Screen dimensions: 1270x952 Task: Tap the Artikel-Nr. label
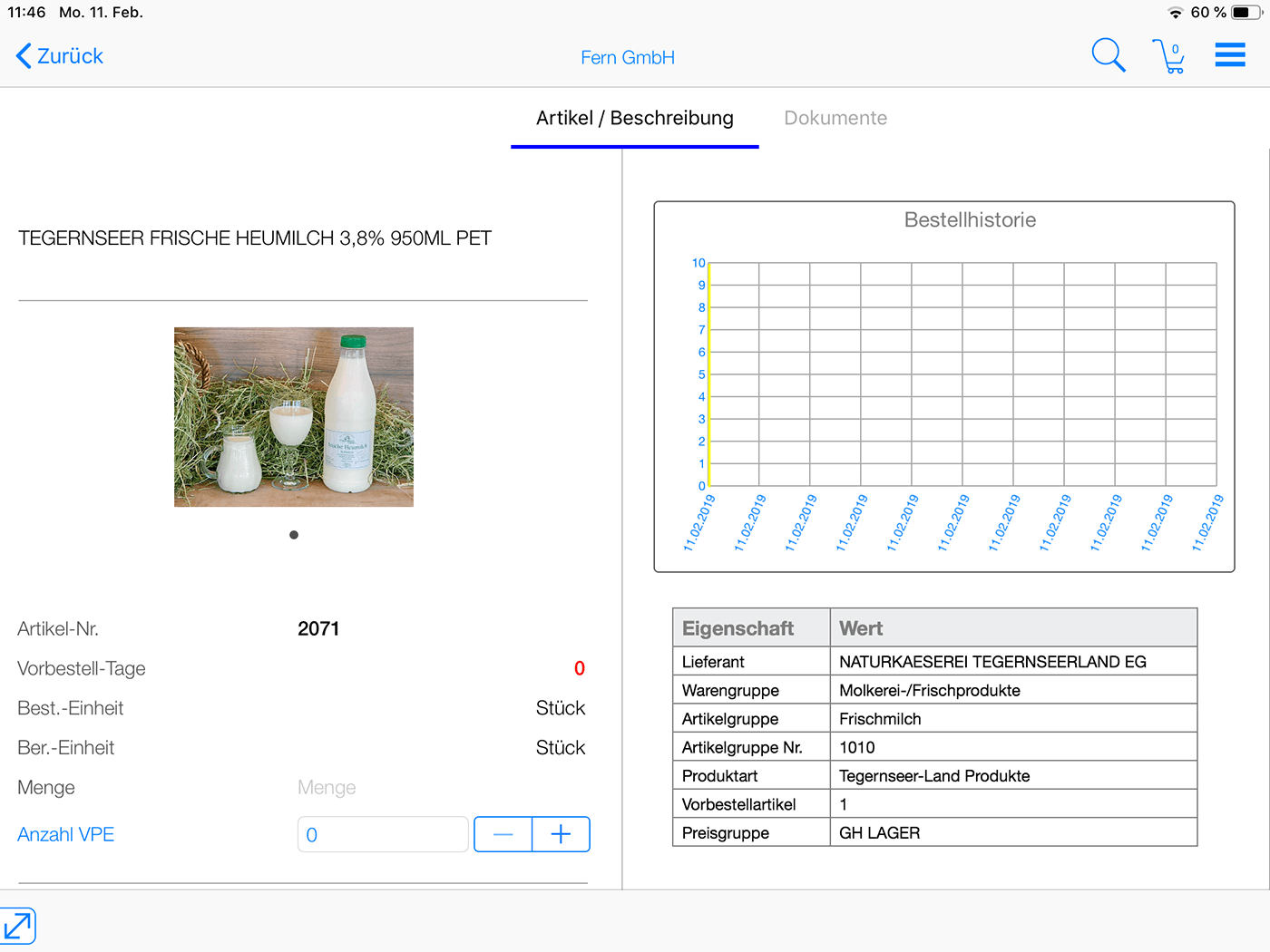[x=58, y=628]
